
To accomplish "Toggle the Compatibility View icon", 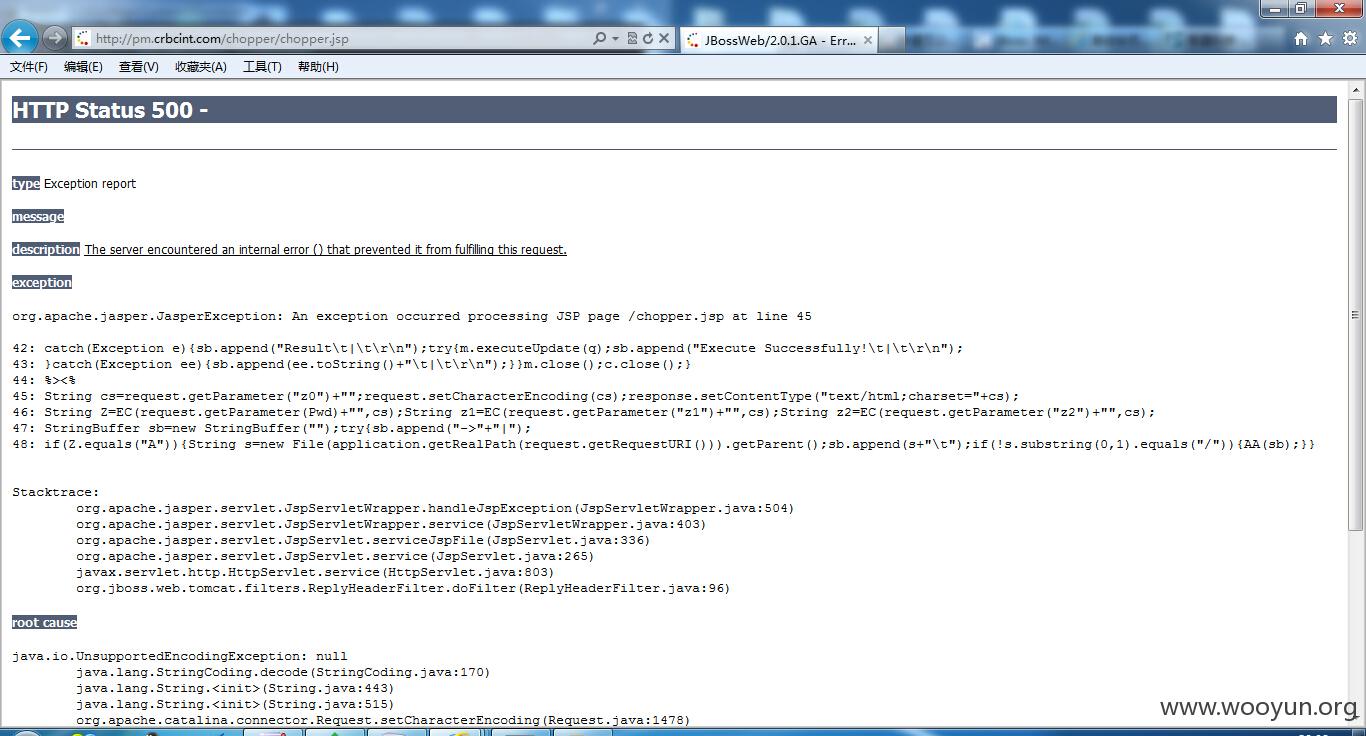I will point(632,39).
